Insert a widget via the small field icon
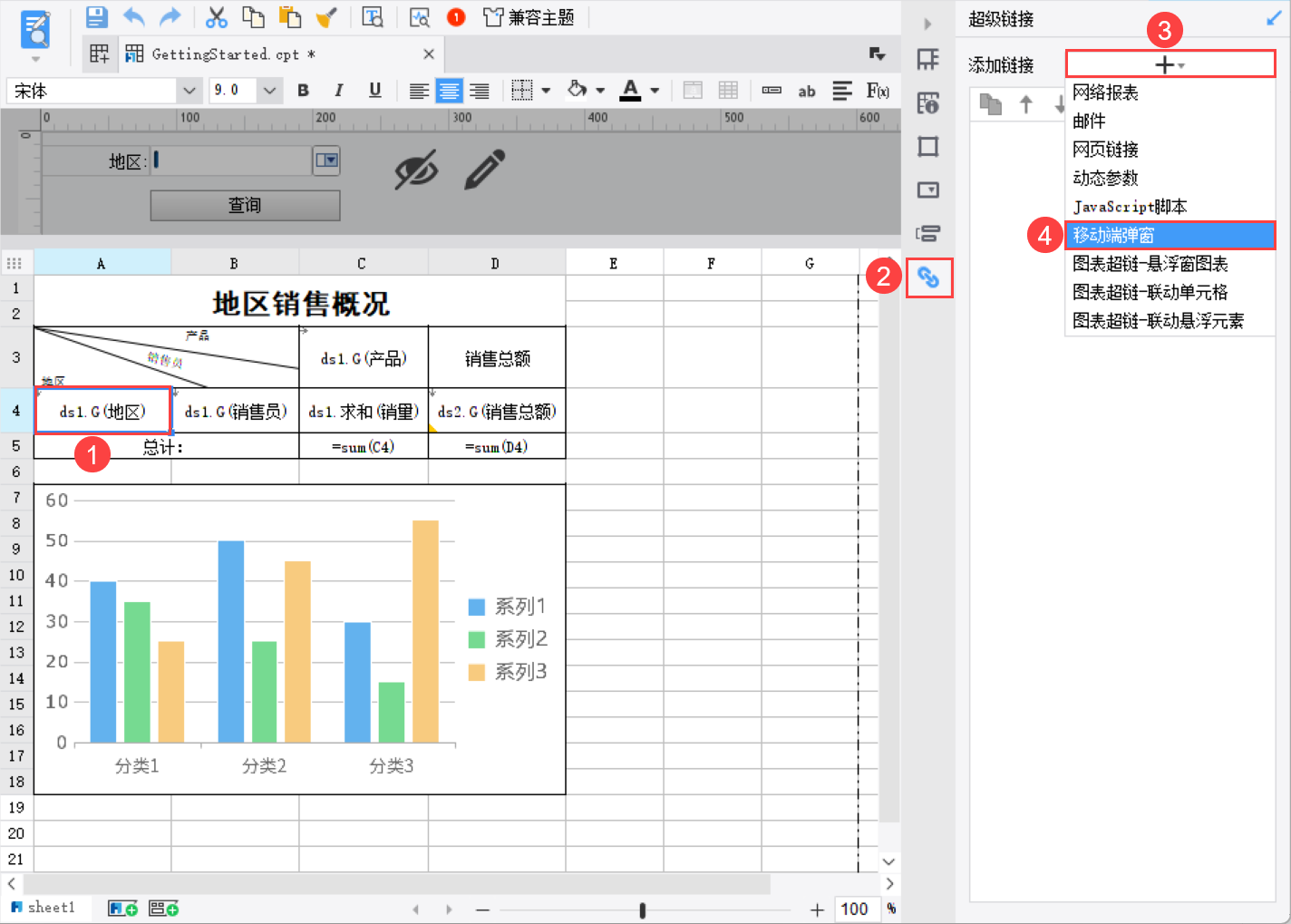The image size is (1291, 924). (x=772, y=90)
